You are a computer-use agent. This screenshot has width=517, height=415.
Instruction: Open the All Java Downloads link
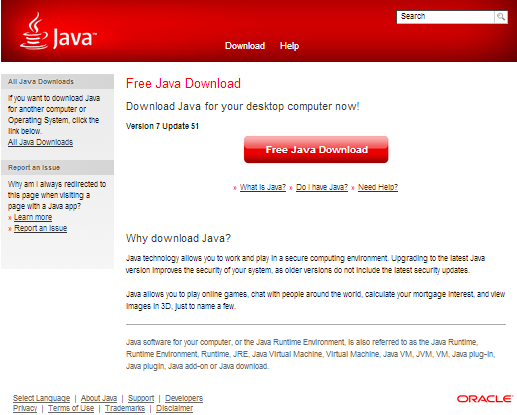point(40,142)
